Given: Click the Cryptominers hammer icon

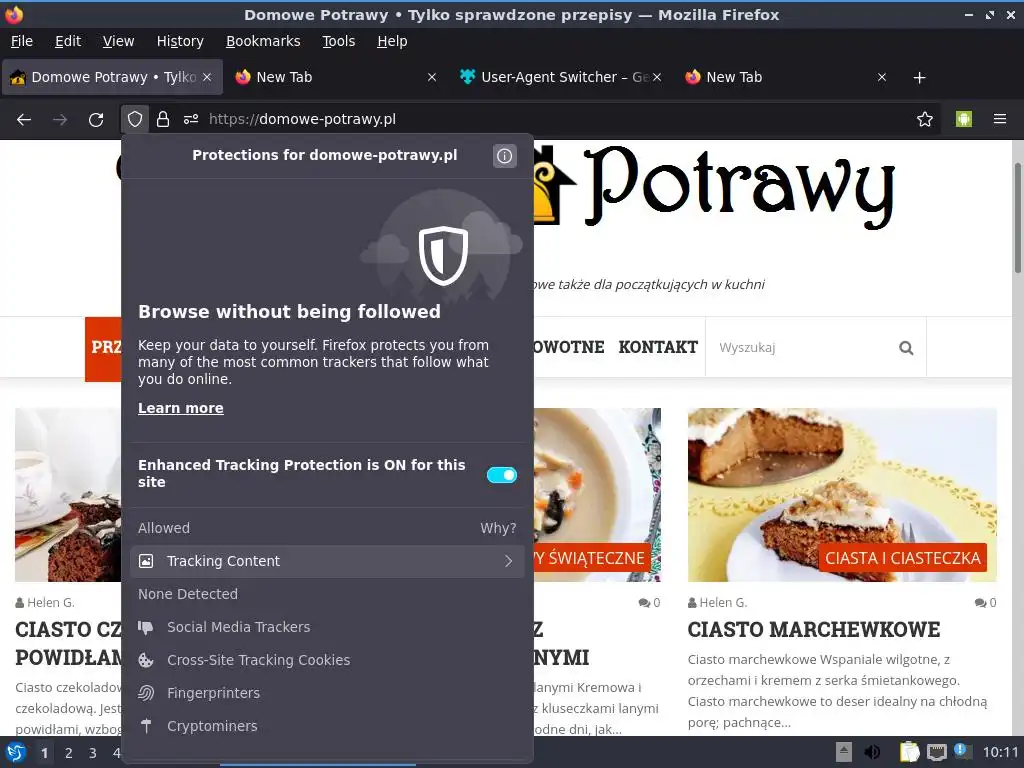Looking at the screenshot, I should tap(146, 726).
